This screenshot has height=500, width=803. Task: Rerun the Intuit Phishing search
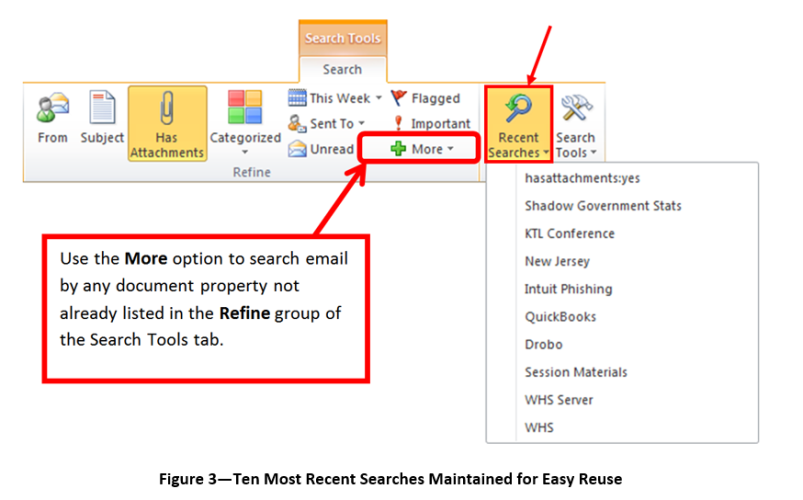[568, 289]
